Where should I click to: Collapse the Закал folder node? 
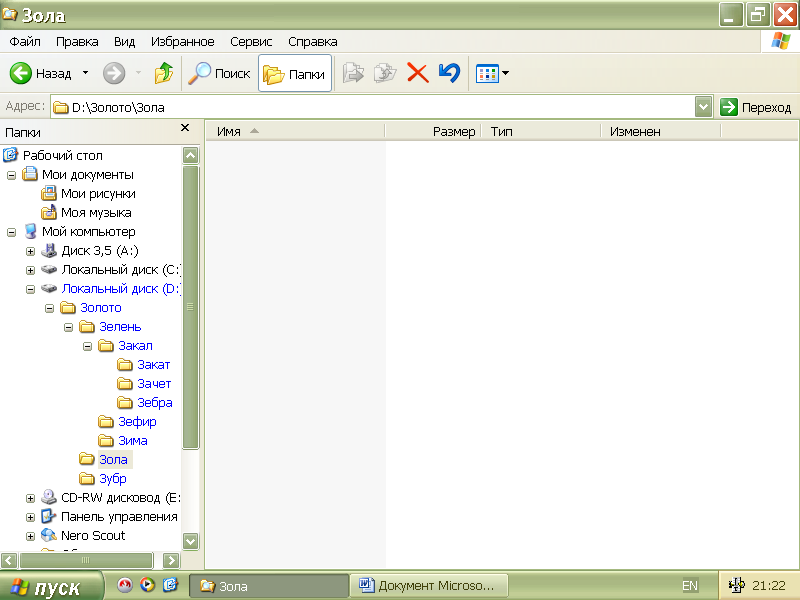tap(87, 346)
